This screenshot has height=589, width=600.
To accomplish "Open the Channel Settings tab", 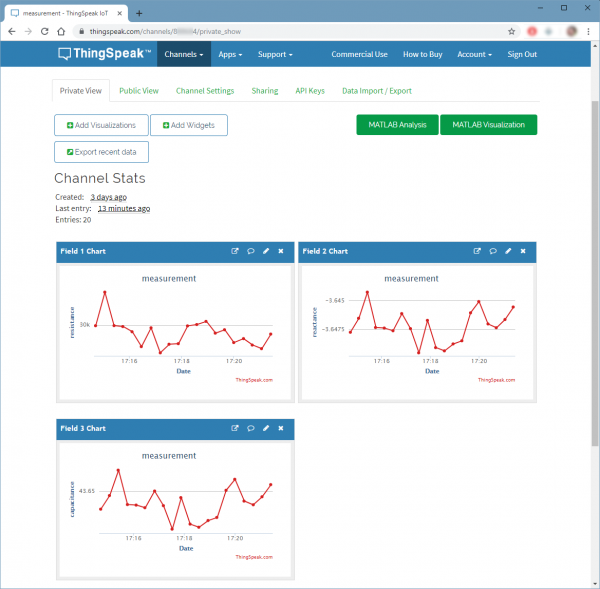I will click(x=205, y=91).
